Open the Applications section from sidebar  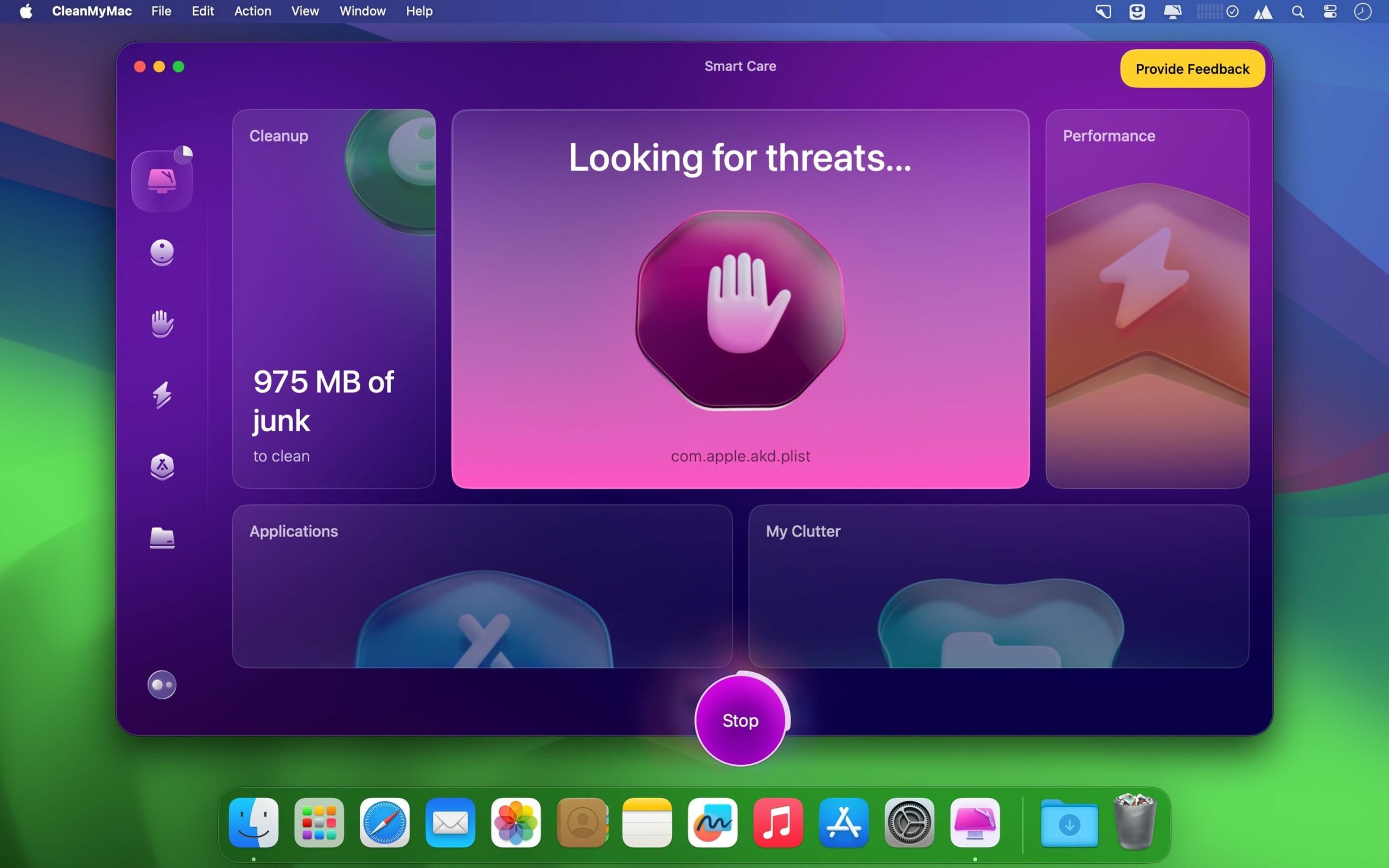[162, 467]
